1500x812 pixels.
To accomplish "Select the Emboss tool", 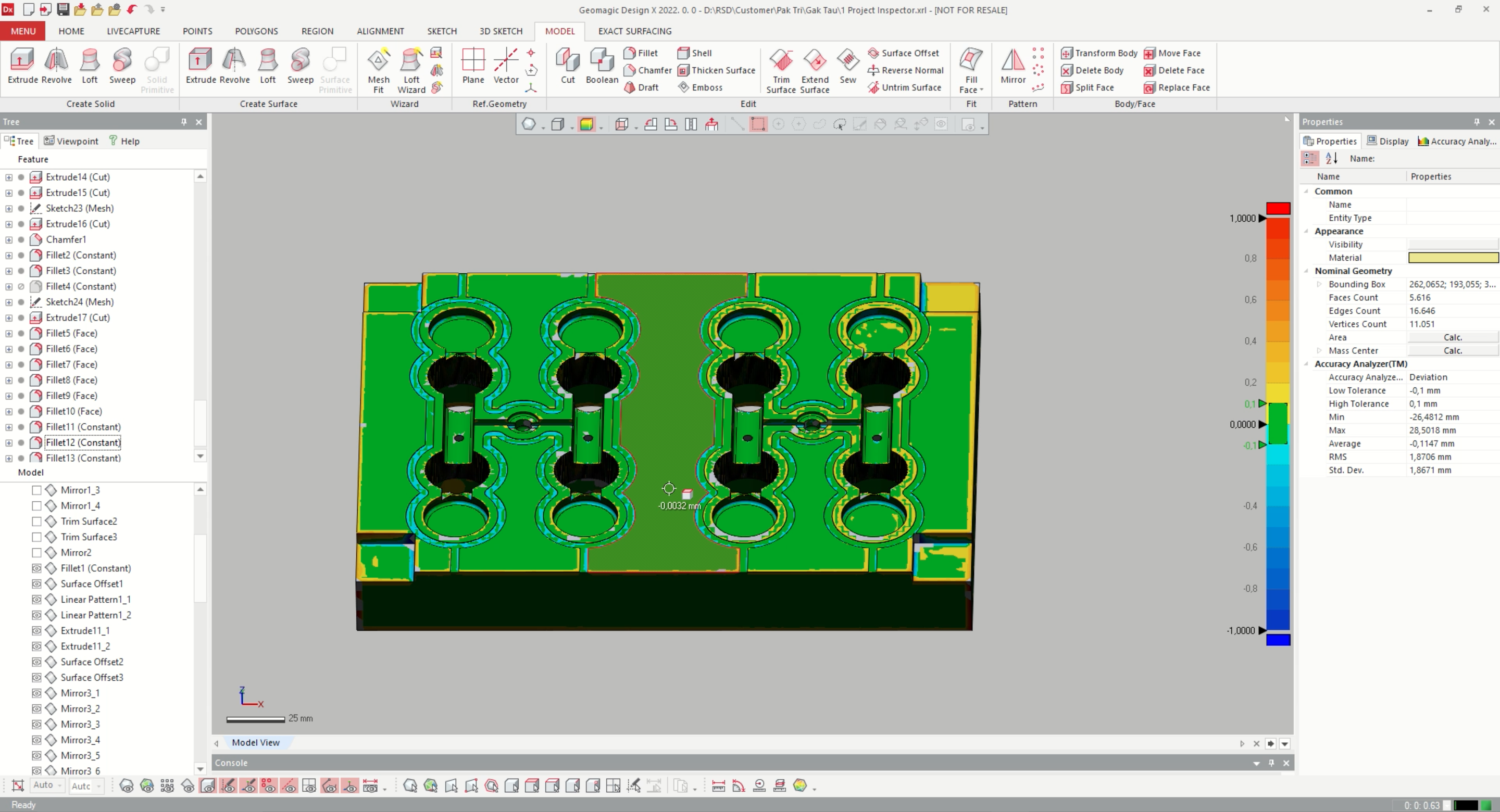I will 700,87.
